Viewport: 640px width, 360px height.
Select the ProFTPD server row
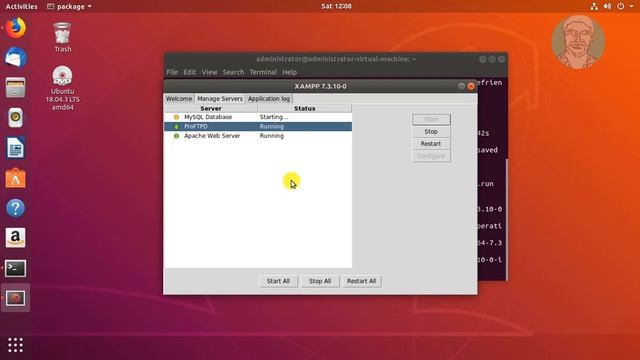tap(258, 127)
